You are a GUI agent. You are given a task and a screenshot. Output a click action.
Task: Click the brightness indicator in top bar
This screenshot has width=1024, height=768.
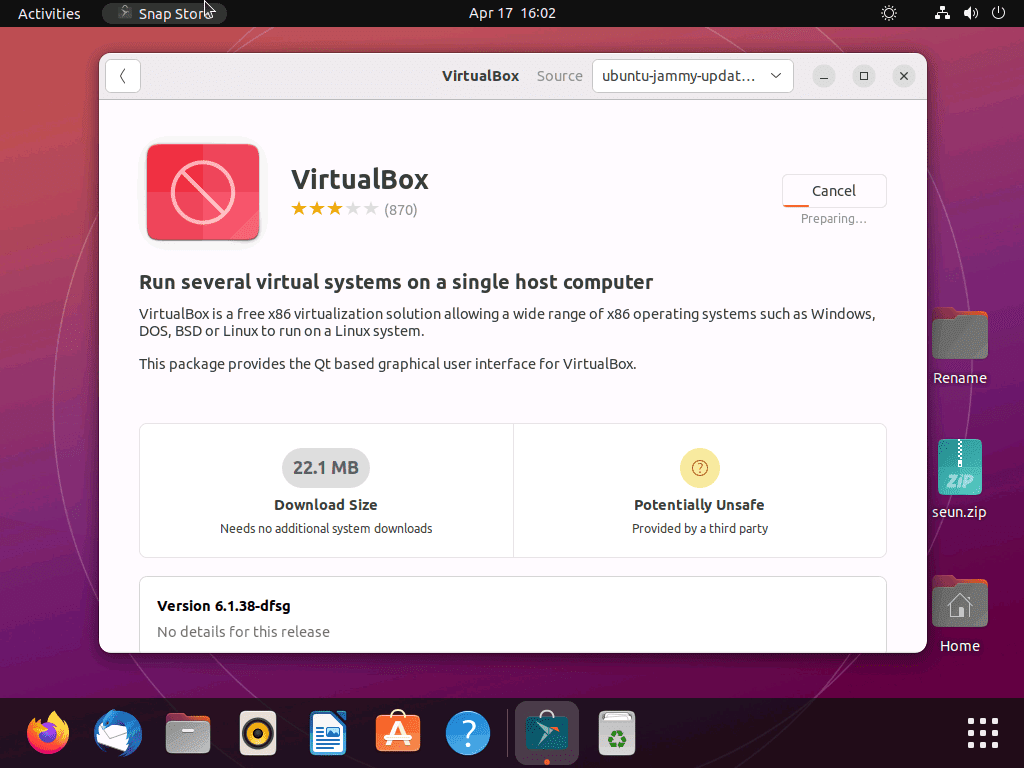tap(889, 13)
